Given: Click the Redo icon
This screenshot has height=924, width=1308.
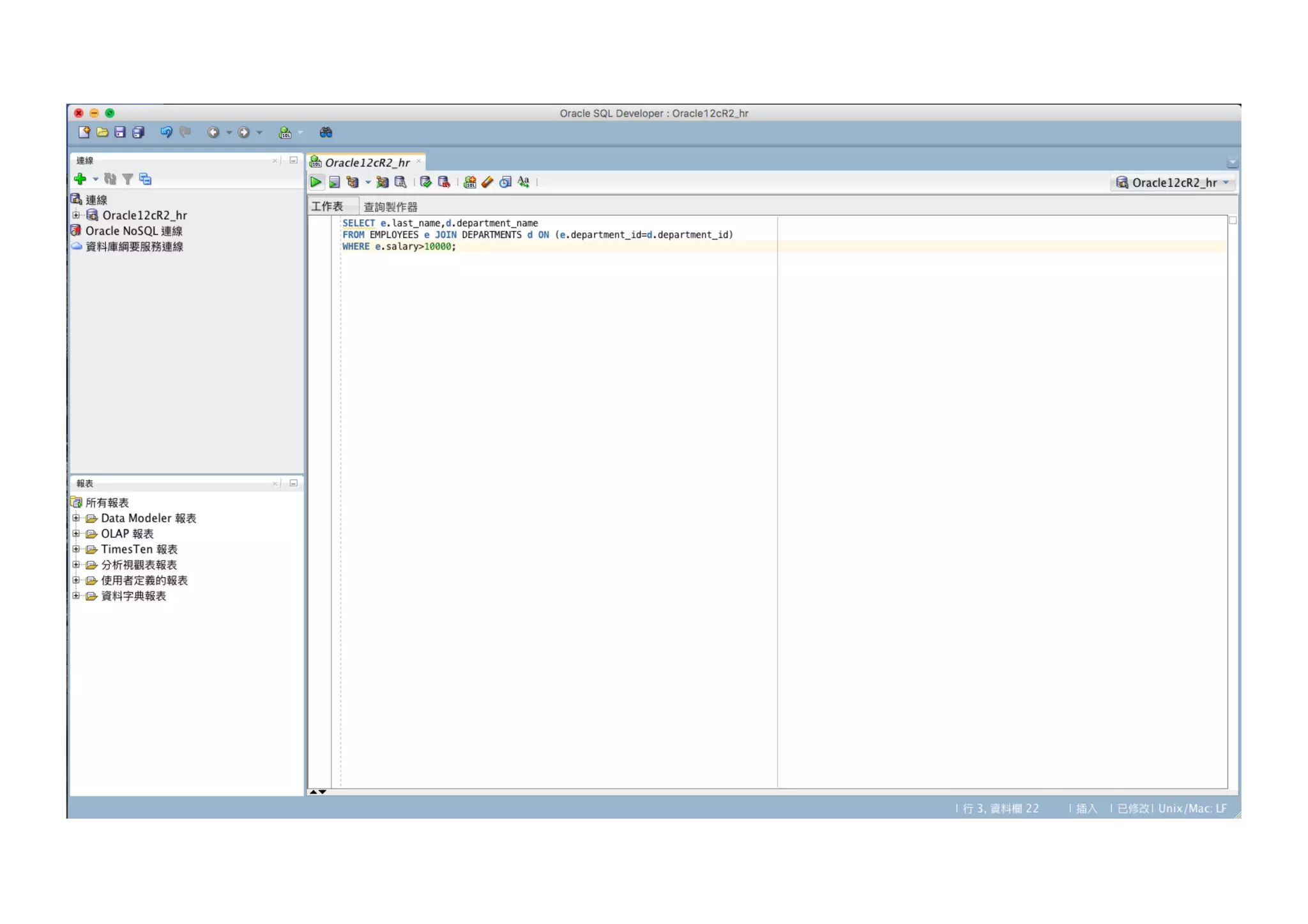Looking at the screenshot, I should click(185, 132).
